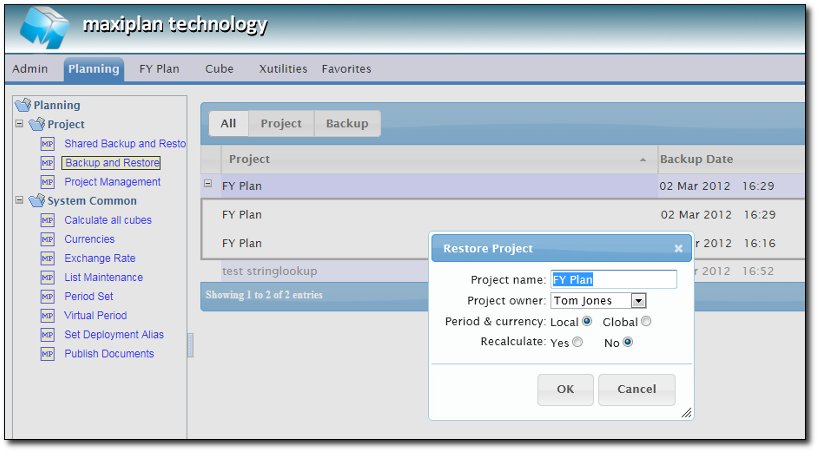Click into the Project name text field
Screen dimensions: 818x452
(613, 280)
